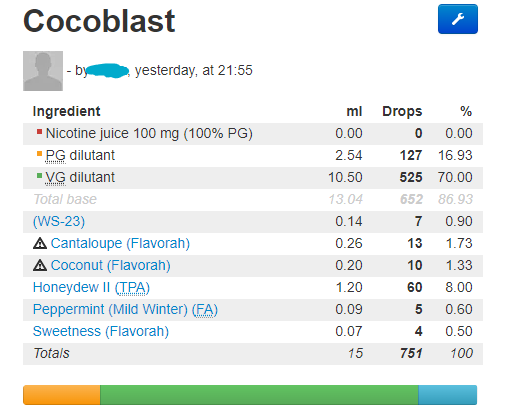
Task: Click the orange PG segment of ratio bar
Action: click(x=62, y=395)
